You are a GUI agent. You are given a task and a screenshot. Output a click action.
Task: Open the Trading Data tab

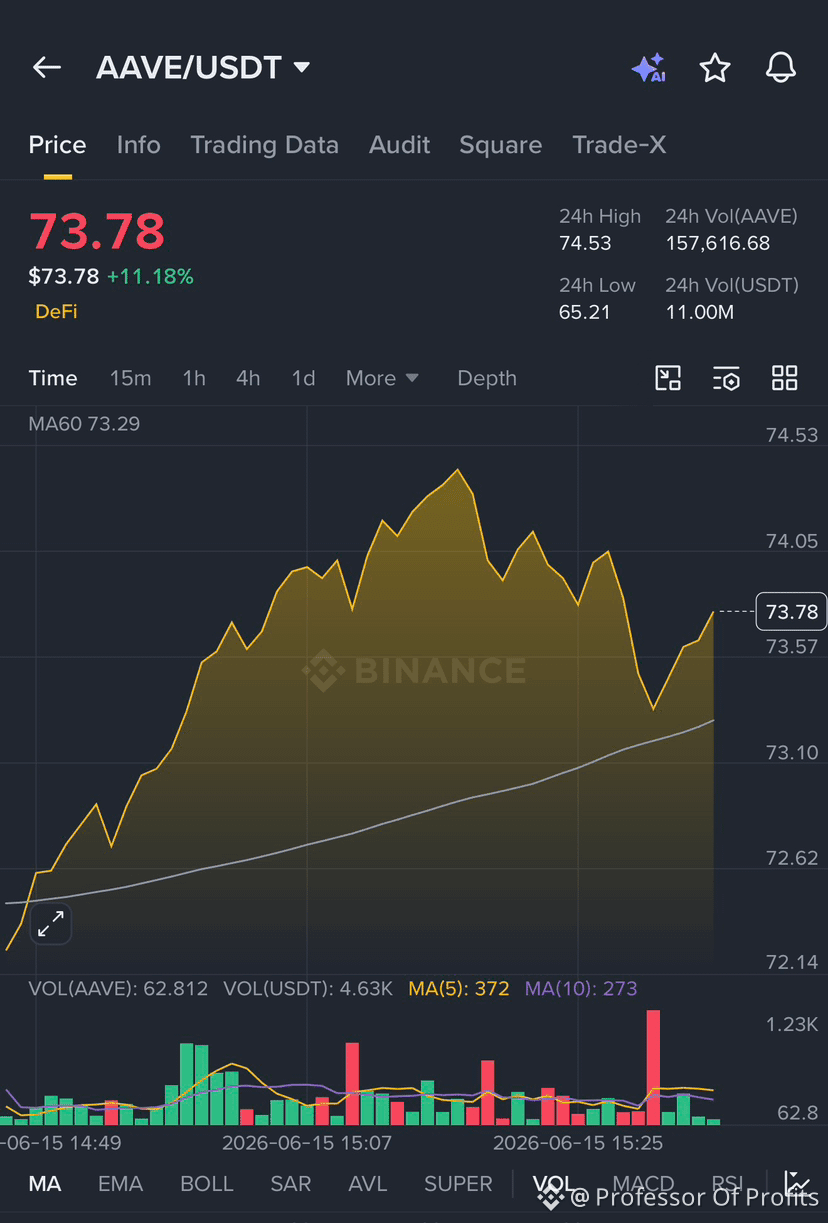(264, 145)
